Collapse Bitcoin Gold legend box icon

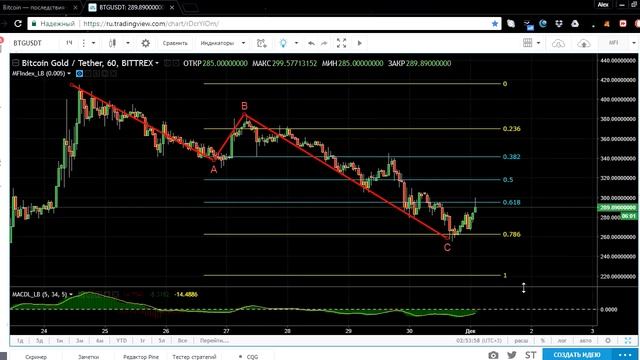tap(16, 63)
